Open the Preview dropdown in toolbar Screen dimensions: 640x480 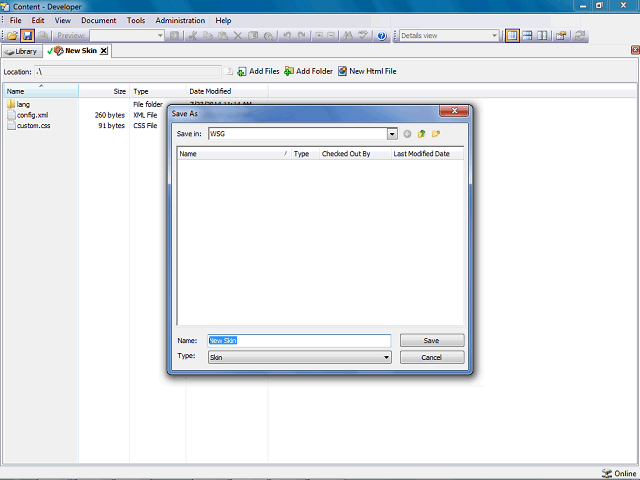(x=160, y=36)
